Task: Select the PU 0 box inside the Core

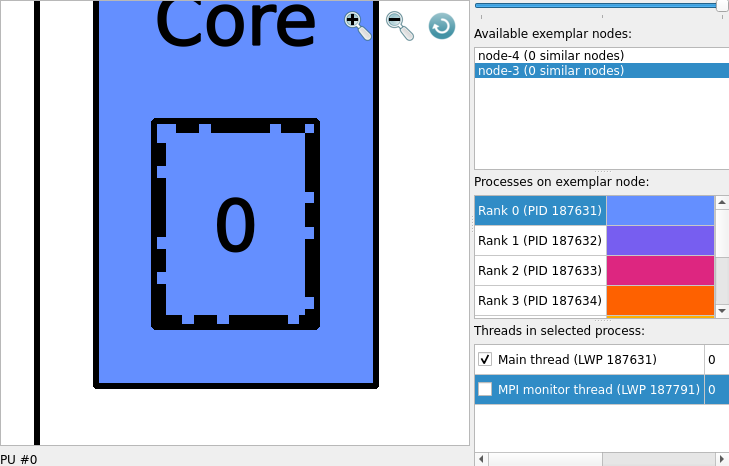Action: coord(235,224)
